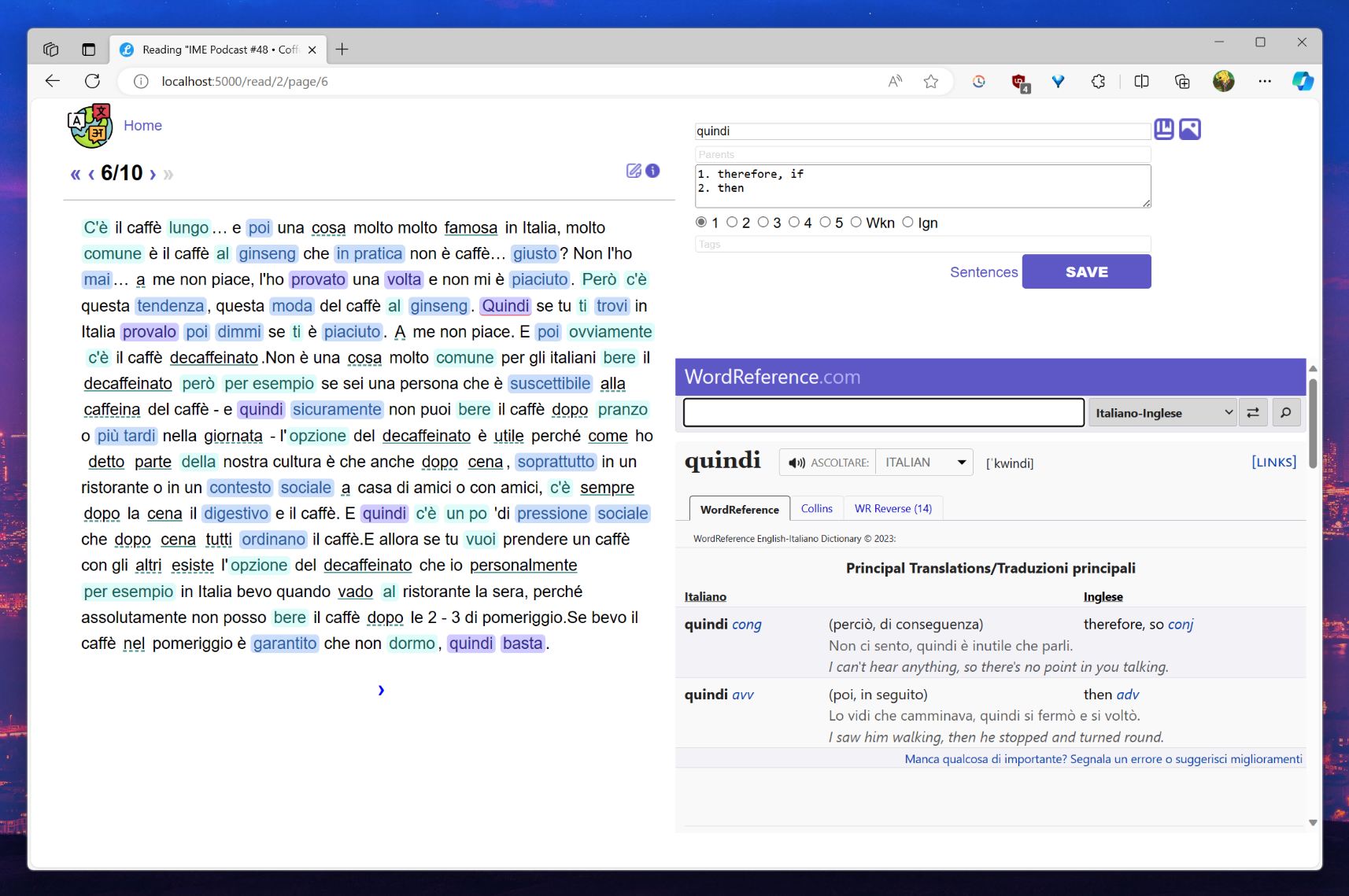This screenshot has height=896, width=1349.
Task: Click the site information icon in address bar
Action: (141, 81)
